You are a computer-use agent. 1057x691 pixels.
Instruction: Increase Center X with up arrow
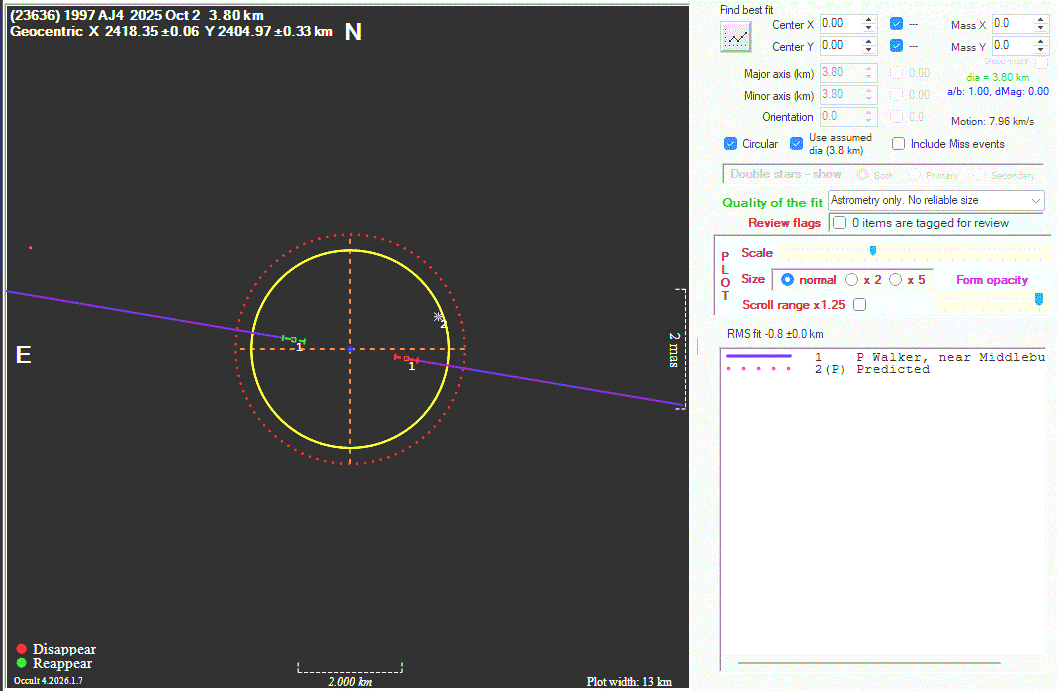[x=868, y=19]
